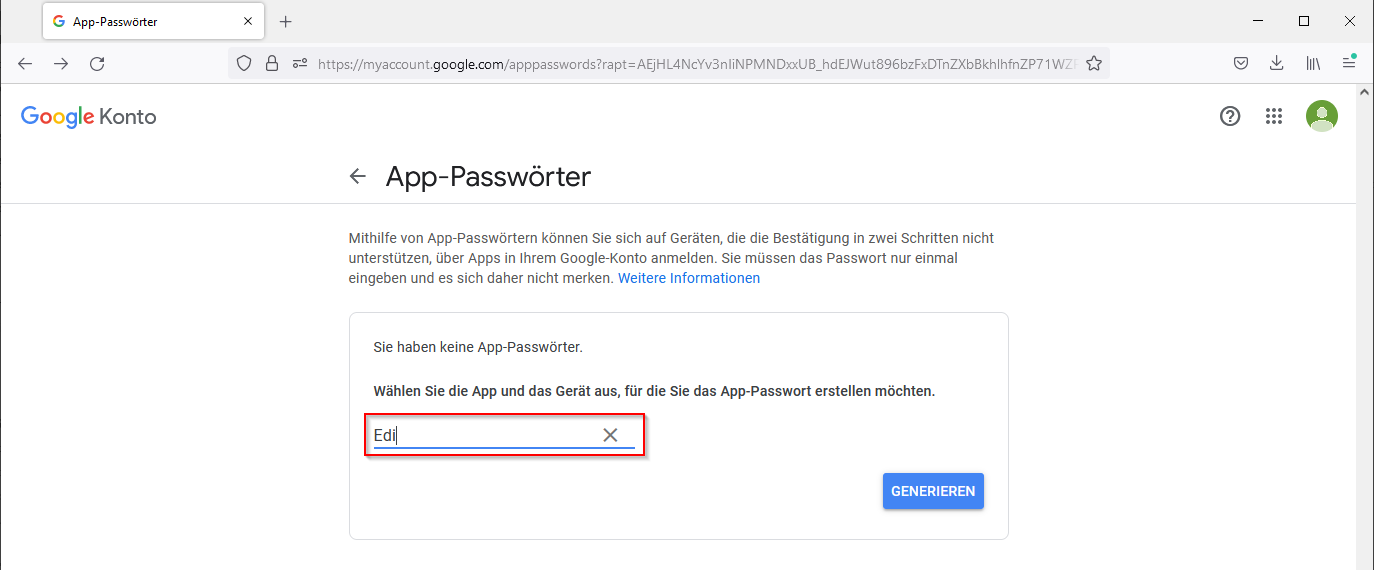Image resolution: width=1374 pixels, height=570 pixels.
Task: Click the browser forward arrow button
Action: (61, 63)
